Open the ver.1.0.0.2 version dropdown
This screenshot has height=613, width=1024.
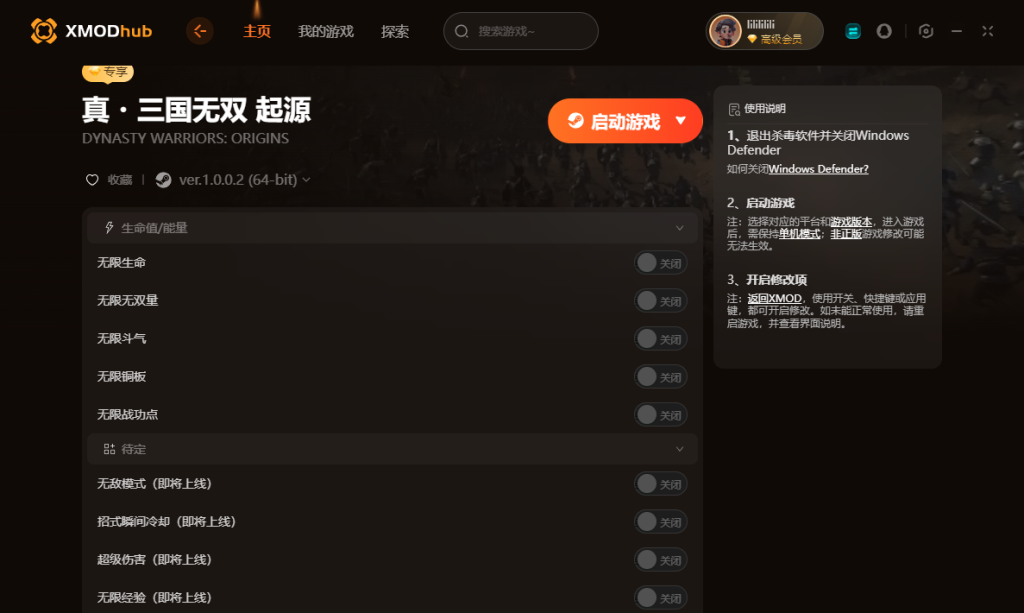tap(245, 180)
